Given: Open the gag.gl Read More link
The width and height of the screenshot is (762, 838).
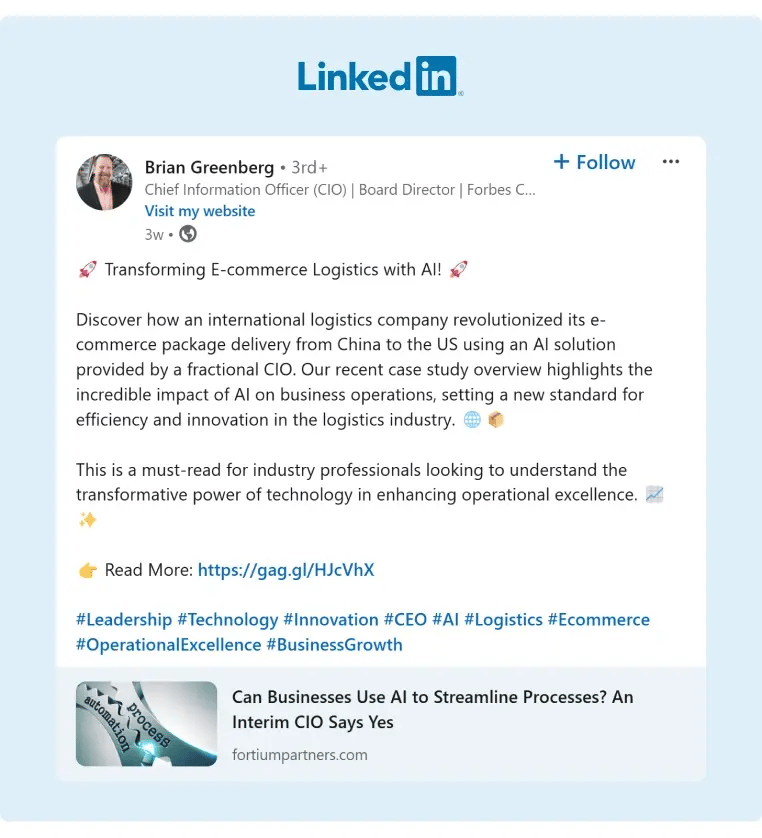Looking at the screenshot, I should tap(286, 570).
